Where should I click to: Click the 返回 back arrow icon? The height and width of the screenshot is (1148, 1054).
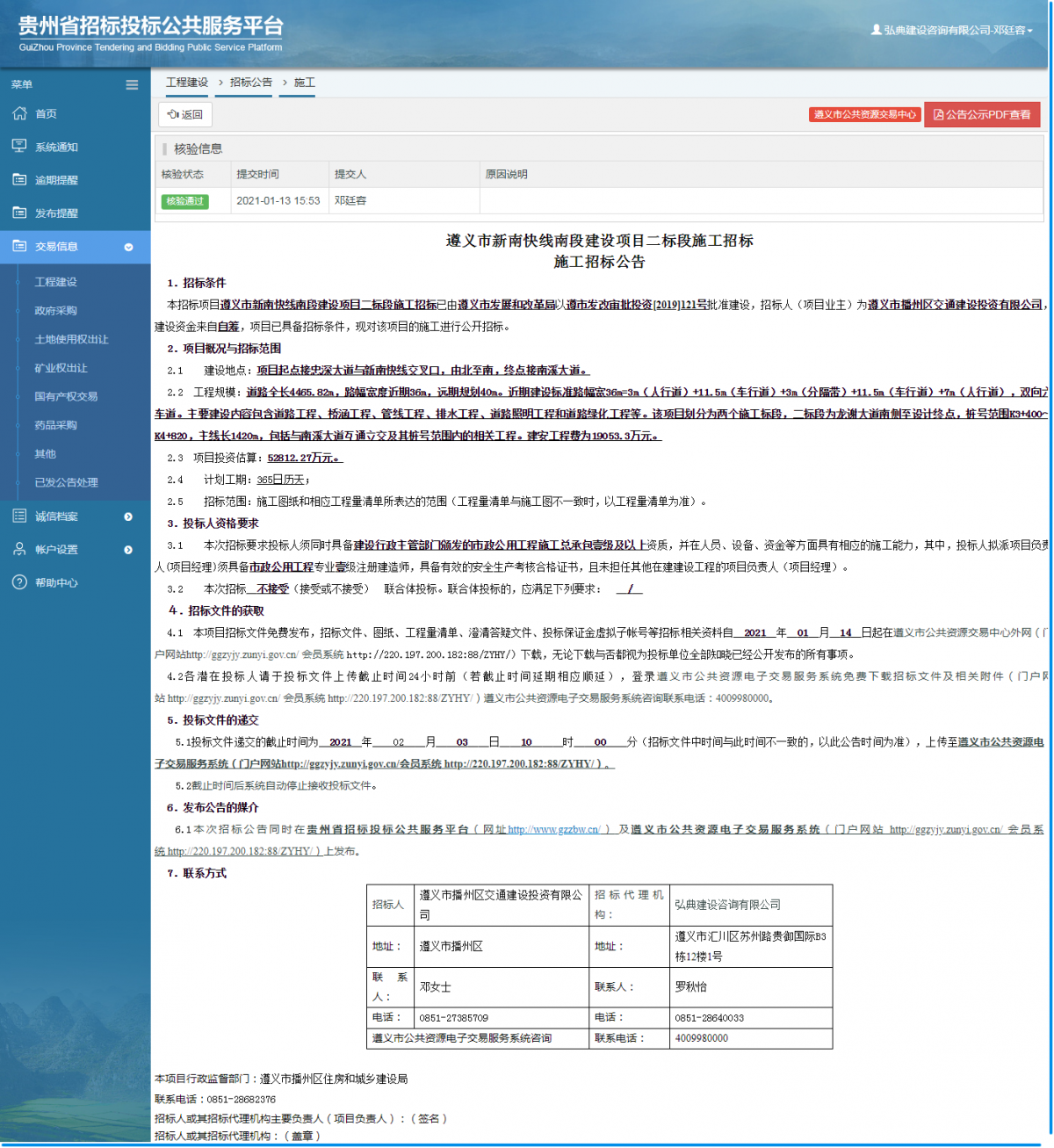[175, 113]
